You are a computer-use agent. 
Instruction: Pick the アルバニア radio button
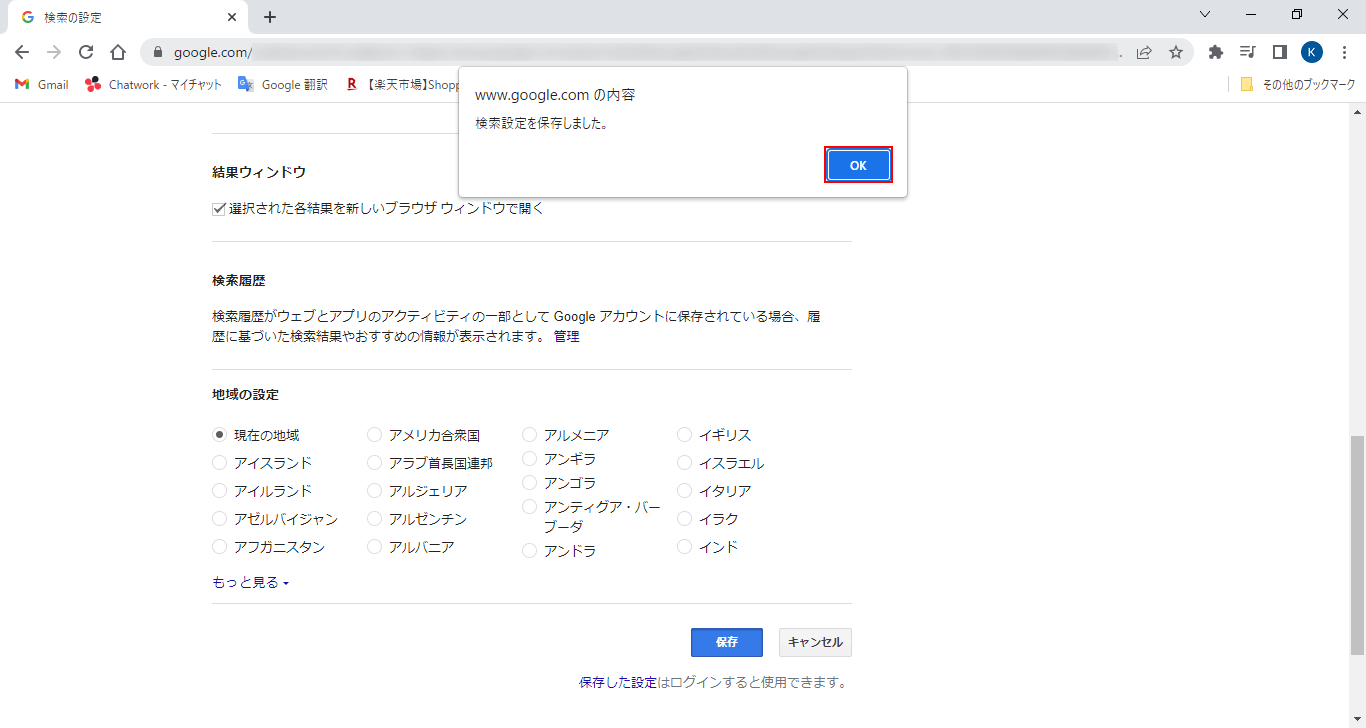pyautogui.click(x=374, y=547)
